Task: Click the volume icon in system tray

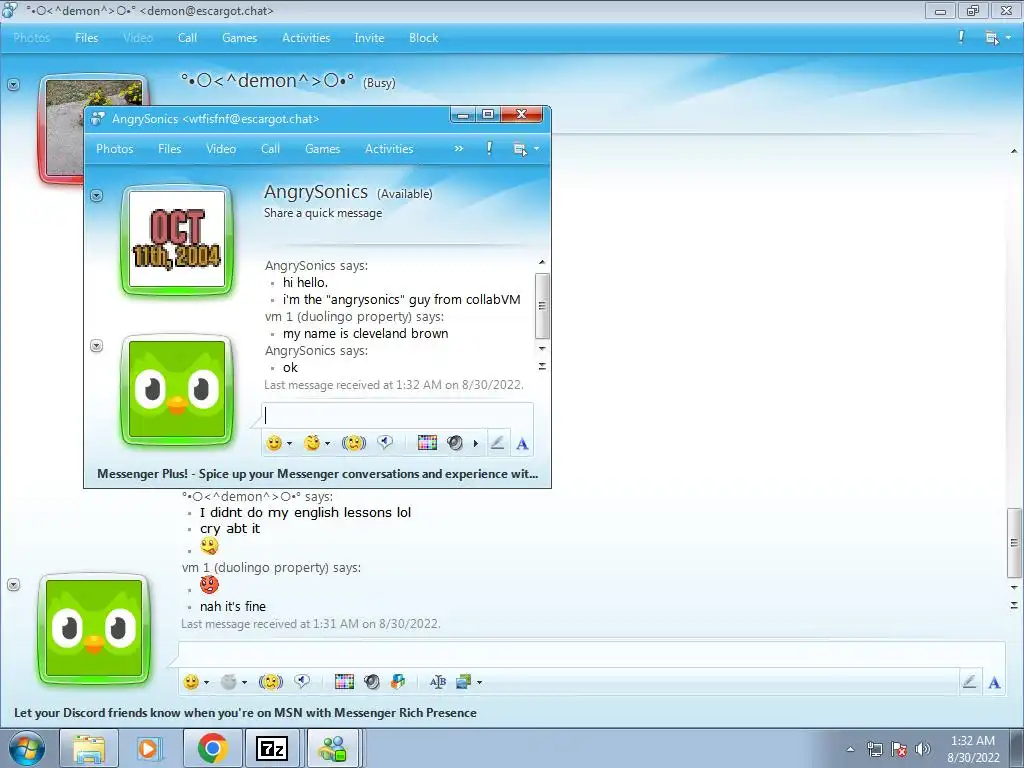Action: (x=923, y=749)
